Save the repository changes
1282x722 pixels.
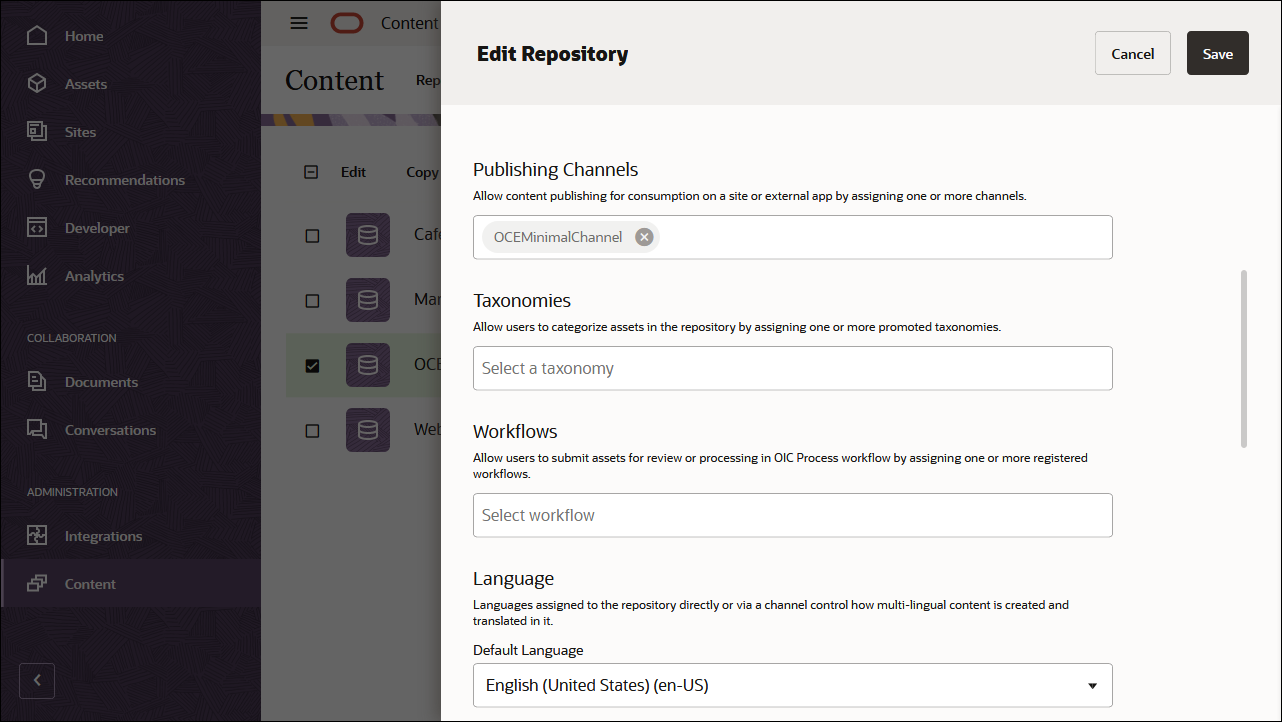click(x=1217, y=53)
